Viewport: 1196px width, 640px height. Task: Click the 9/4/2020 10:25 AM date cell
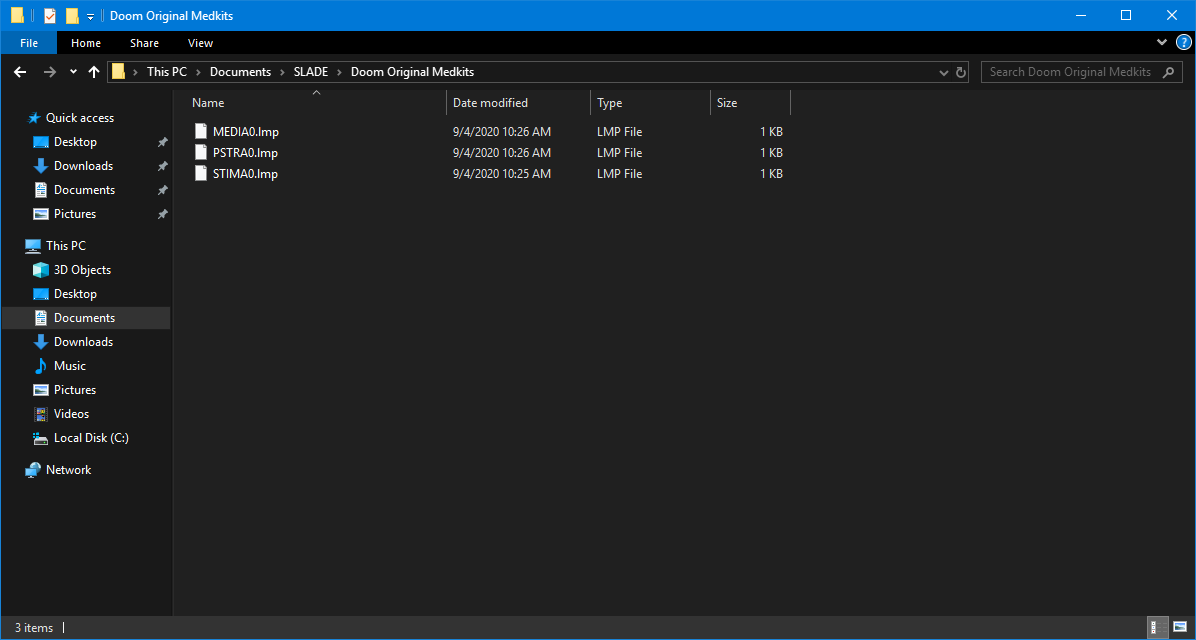502,174
